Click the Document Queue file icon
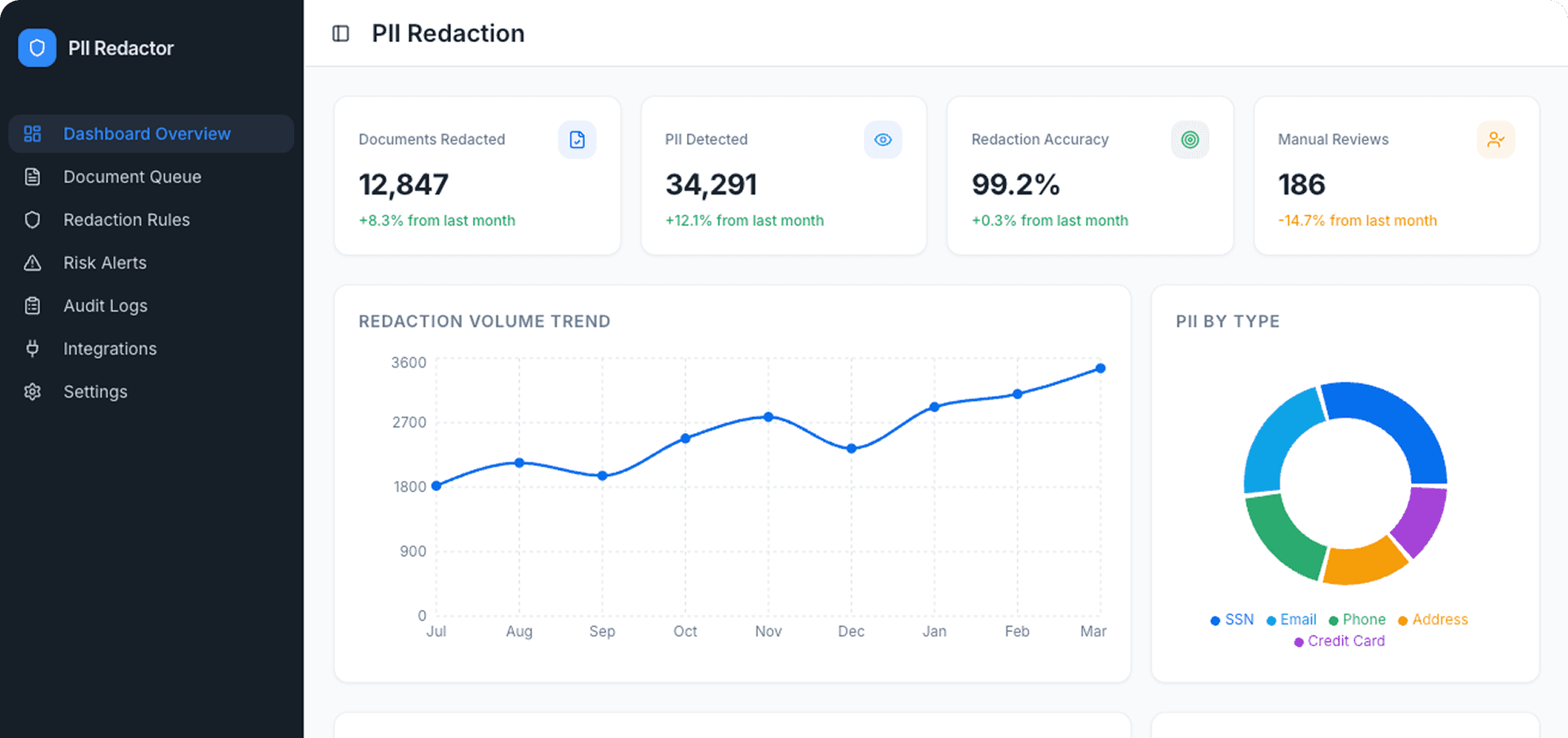The image size is (1568, 738). [32, 177]
